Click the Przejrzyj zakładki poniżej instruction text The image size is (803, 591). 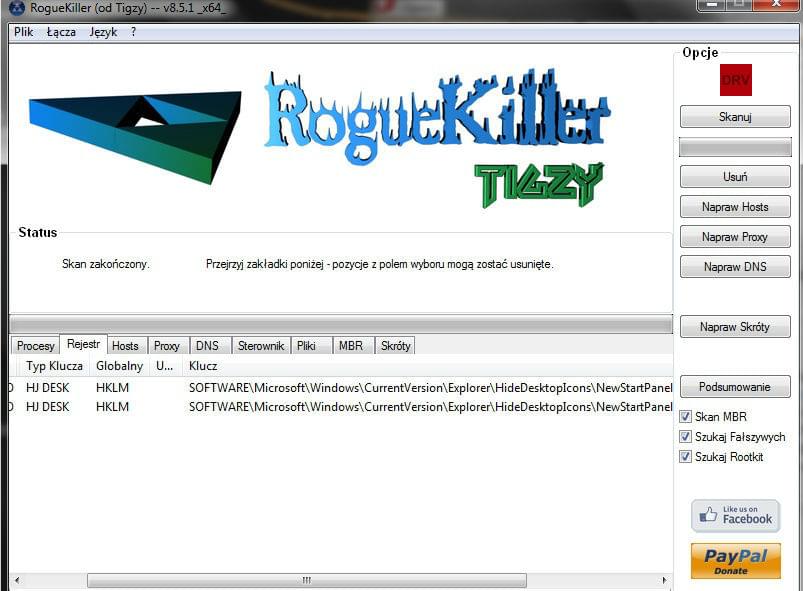tap(379, 264)
